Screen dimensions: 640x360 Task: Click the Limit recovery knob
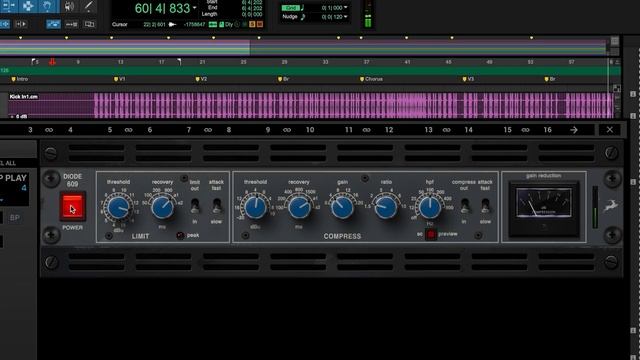[162, 207]
